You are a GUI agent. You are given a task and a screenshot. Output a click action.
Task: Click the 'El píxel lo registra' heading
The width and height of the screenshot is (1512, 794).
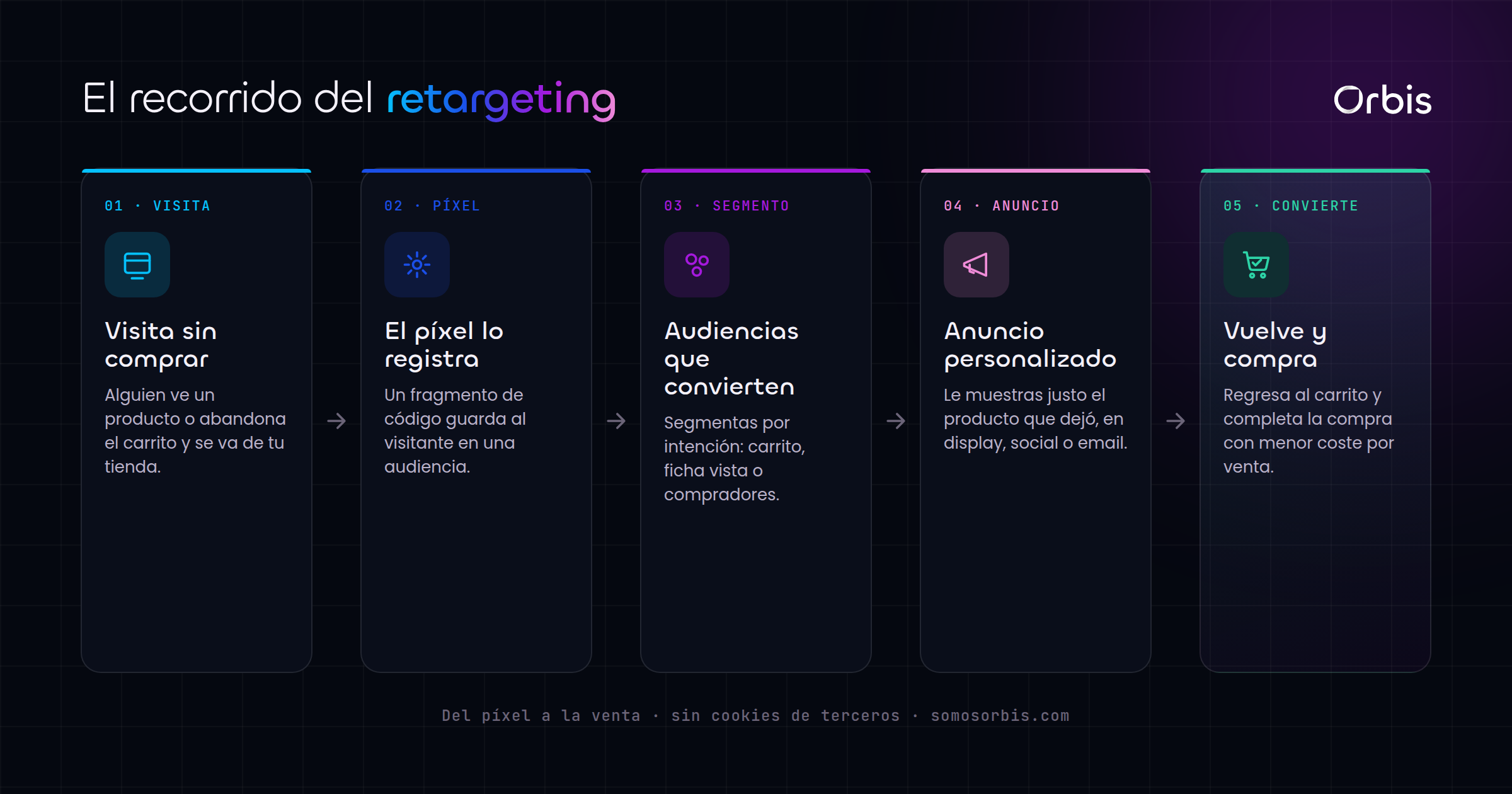(x=444, y=345)
